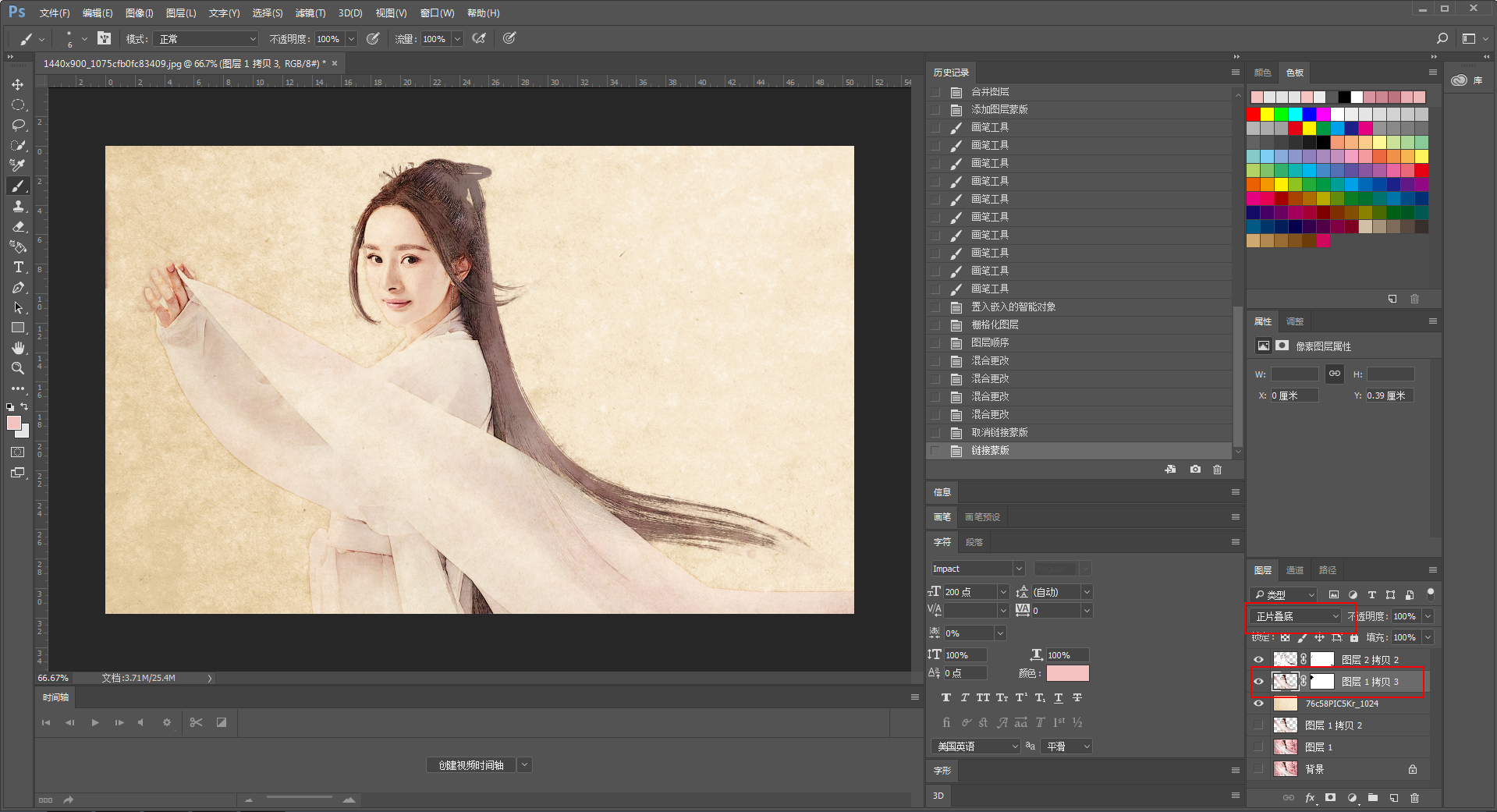This screenshot has width=1497, height=812.
Task: Apply faux bold in the Character panel
Action: pos(946,697)
